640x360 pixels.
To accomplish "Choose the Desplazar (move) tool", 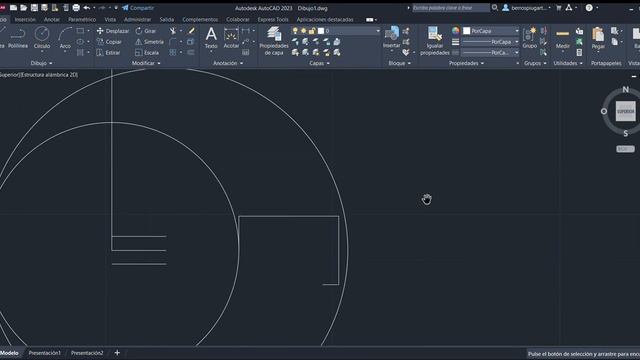I will point(113,31).
